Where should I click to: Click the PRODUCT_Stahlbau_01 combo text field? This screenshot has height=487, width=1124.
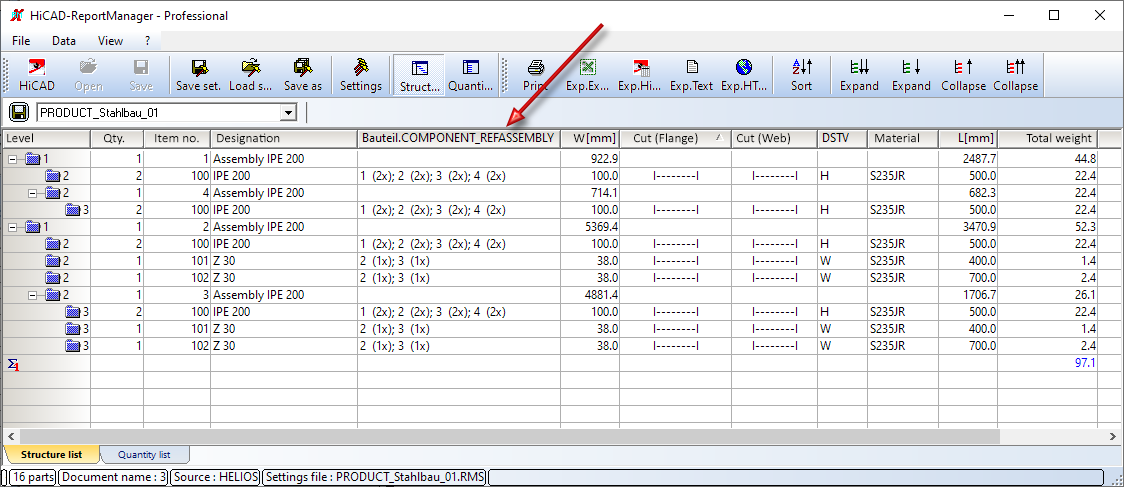click(x=159, y=113)
